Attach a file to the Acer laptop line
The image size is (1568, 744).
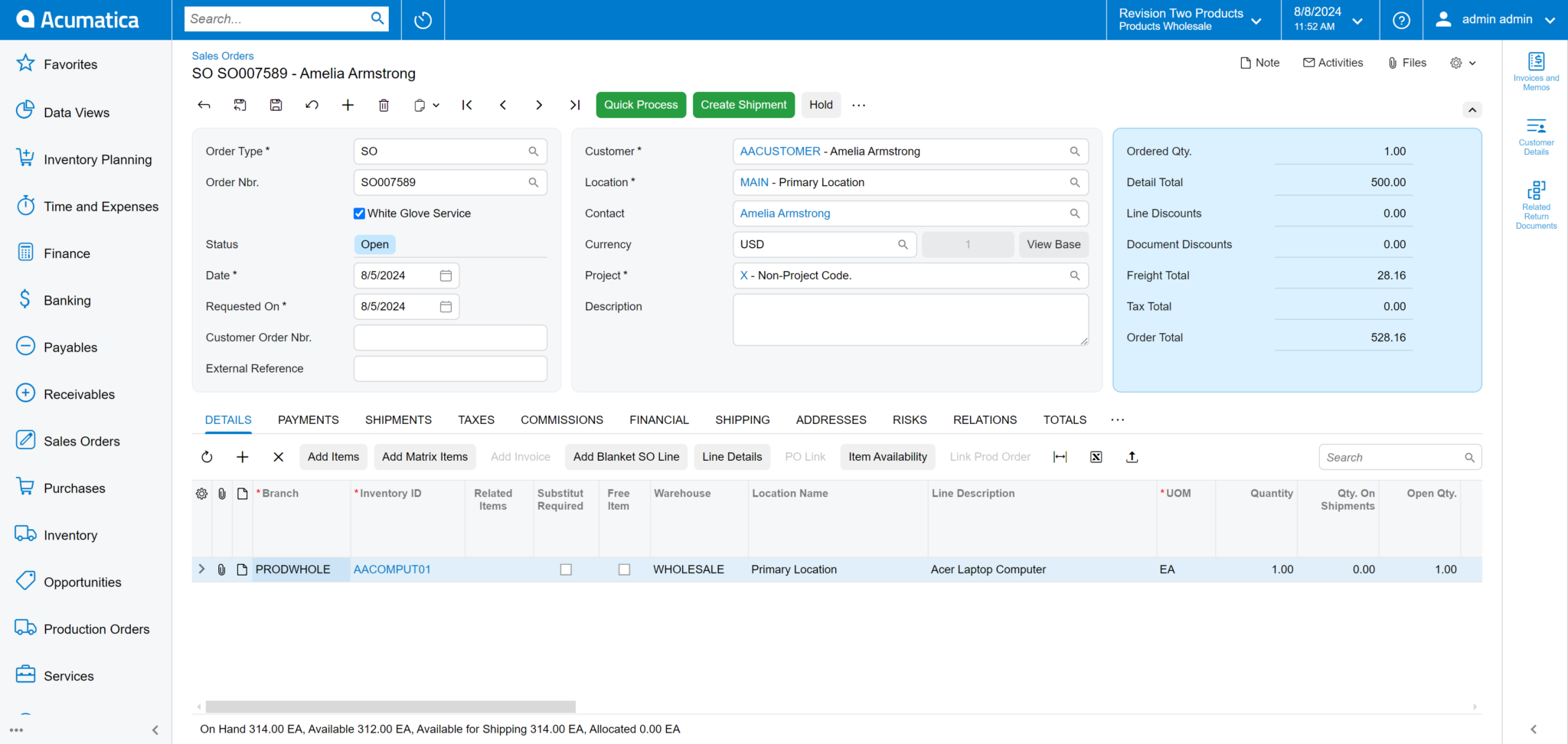[222, 569]
